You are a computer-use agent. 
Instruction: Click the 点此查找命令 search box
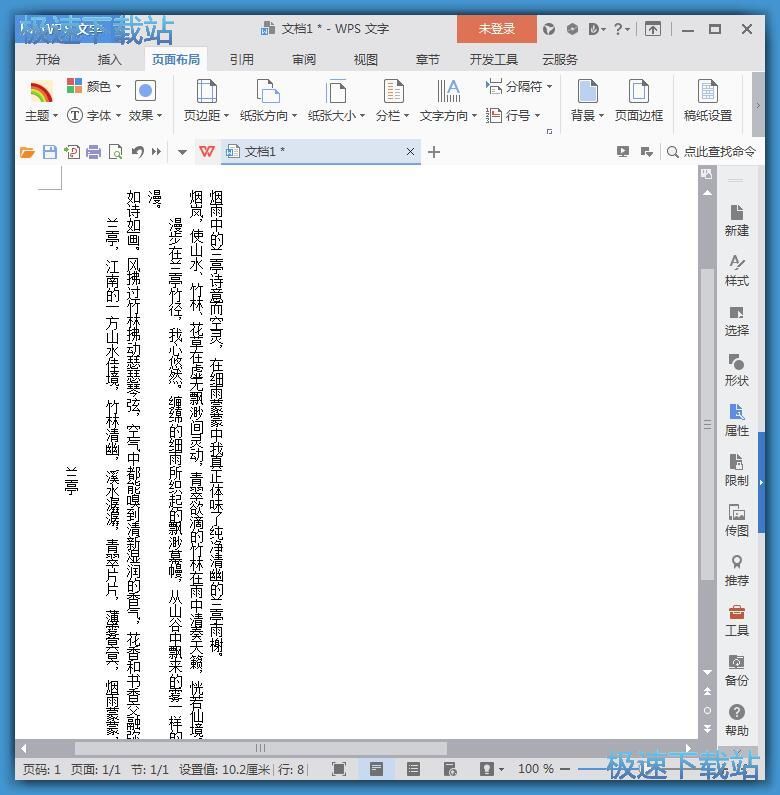[711, 152]
